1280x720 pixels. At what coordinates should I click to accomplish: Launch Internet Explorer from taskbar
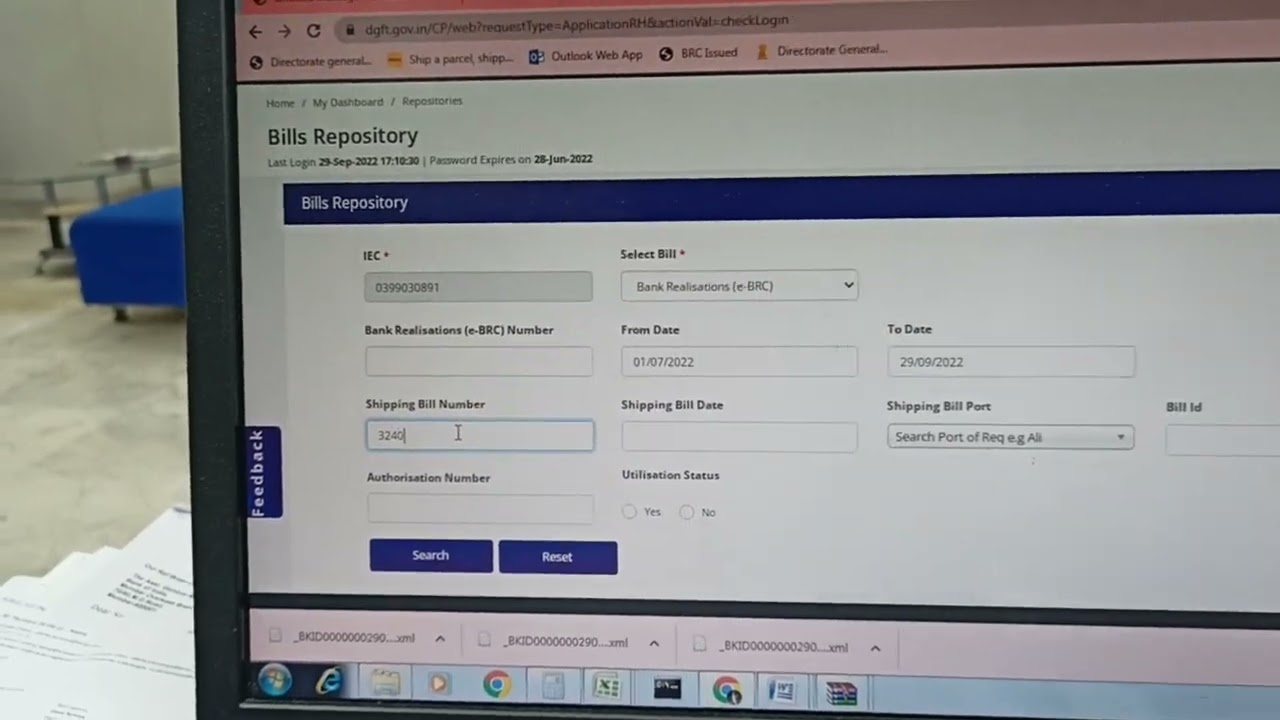(329, 683)
